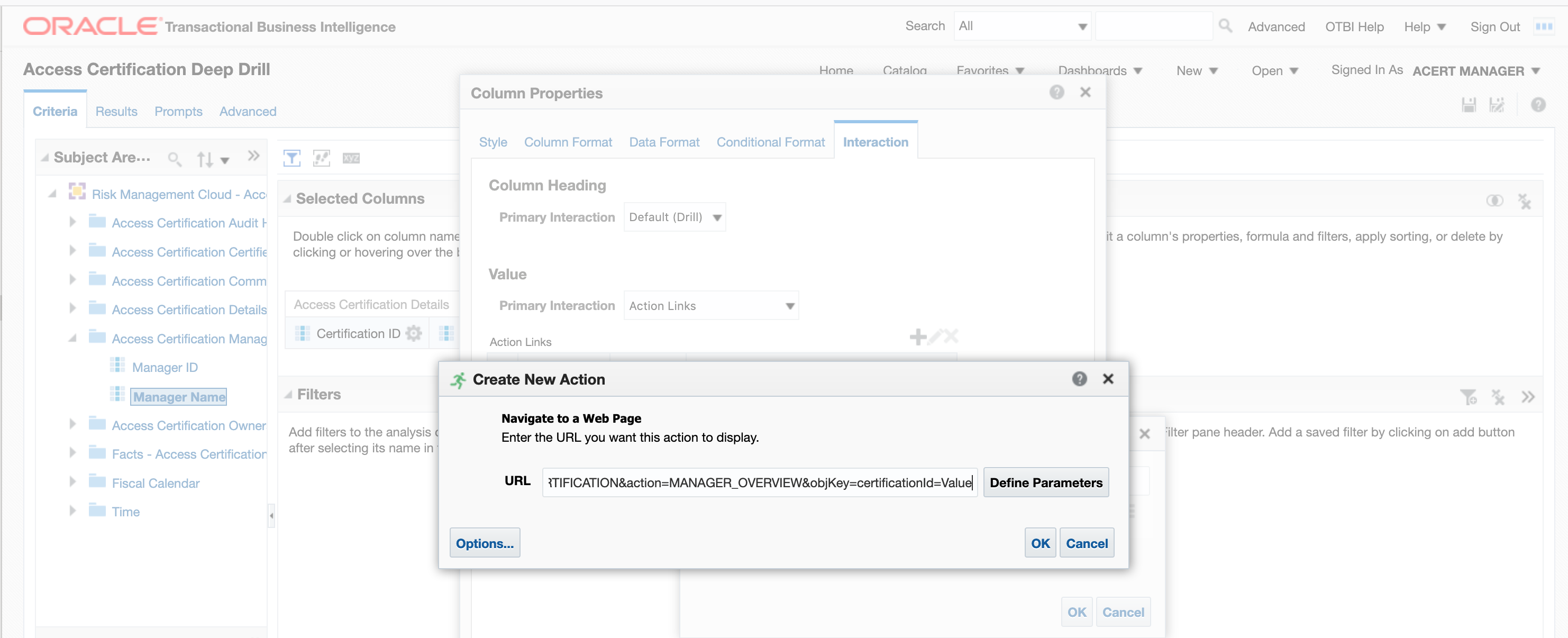Close the Column Properties dialog
Image resolution: width=1568 pixels, height=638 pixels.
[x=1086, y=93]
